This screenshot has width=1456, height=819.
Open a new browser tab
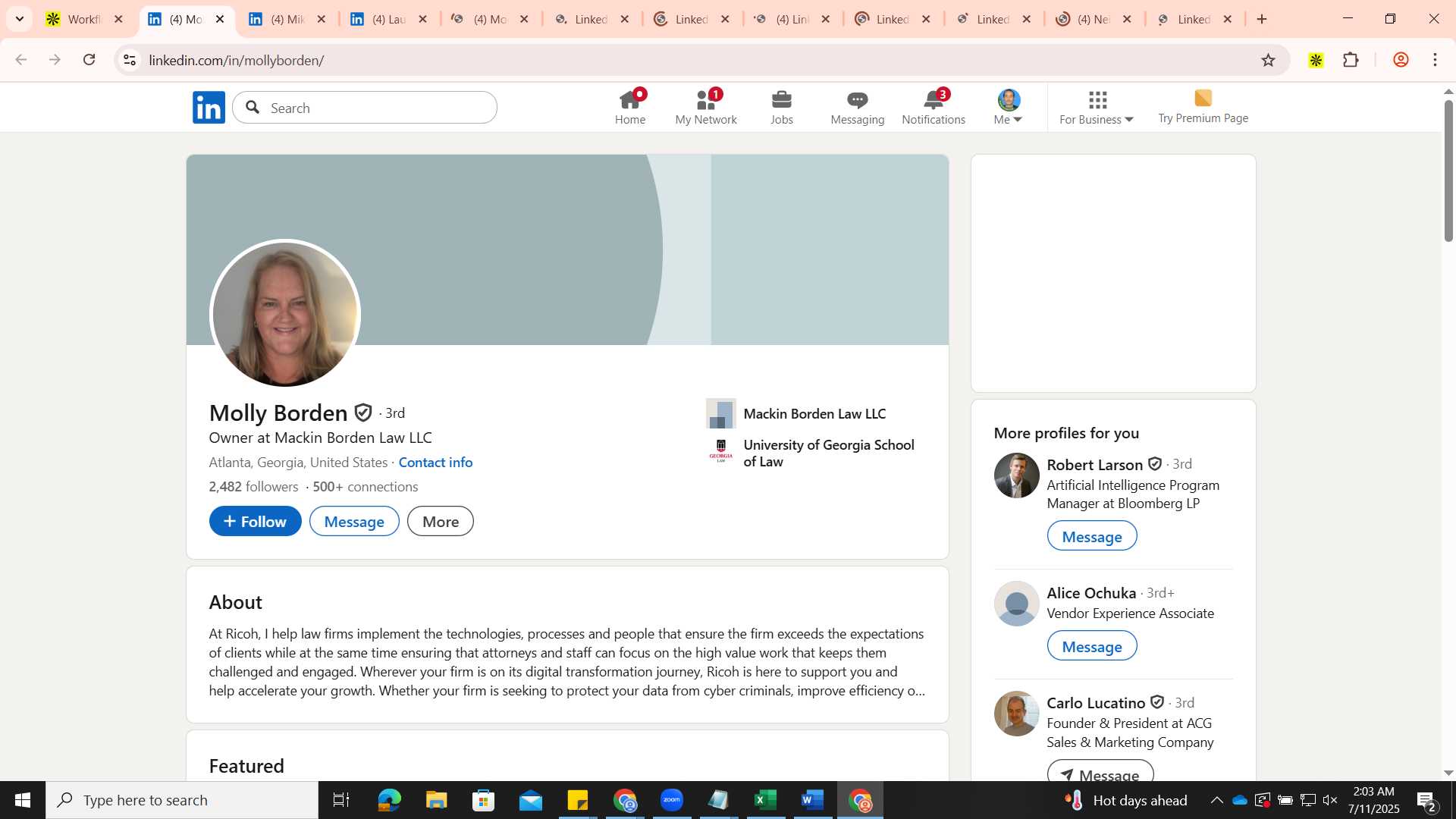[x=1262, y=19]
